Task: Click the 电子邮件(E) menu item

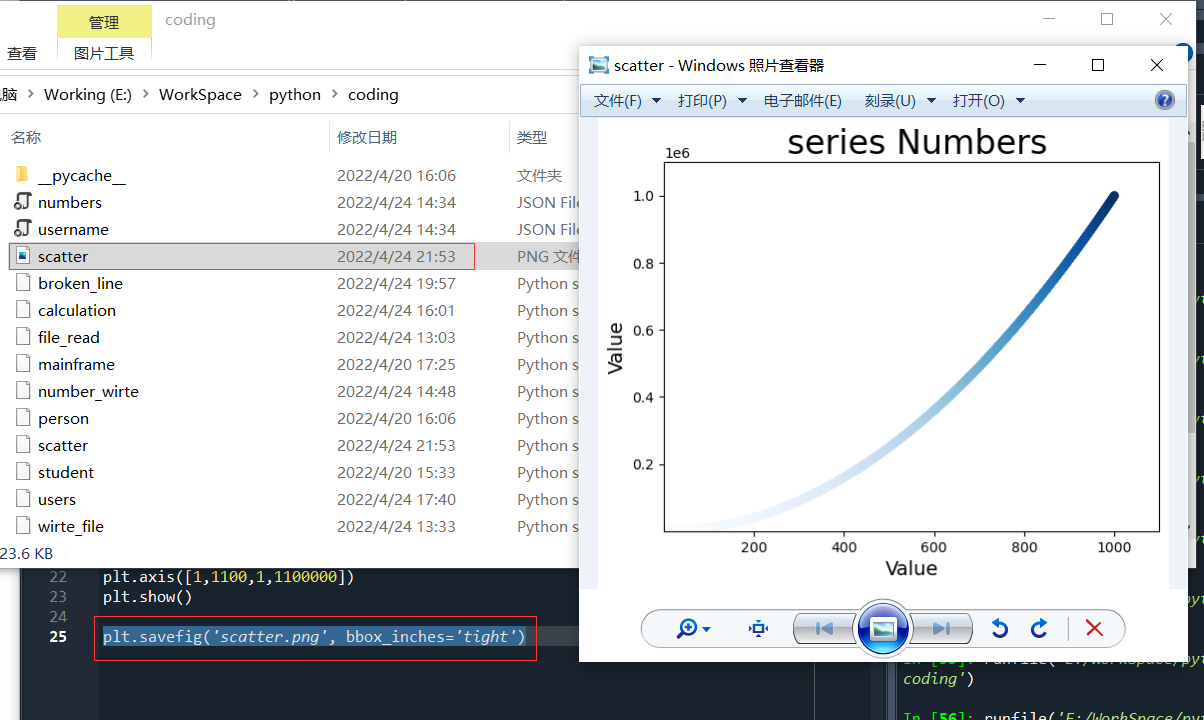Action: (803, 101)
